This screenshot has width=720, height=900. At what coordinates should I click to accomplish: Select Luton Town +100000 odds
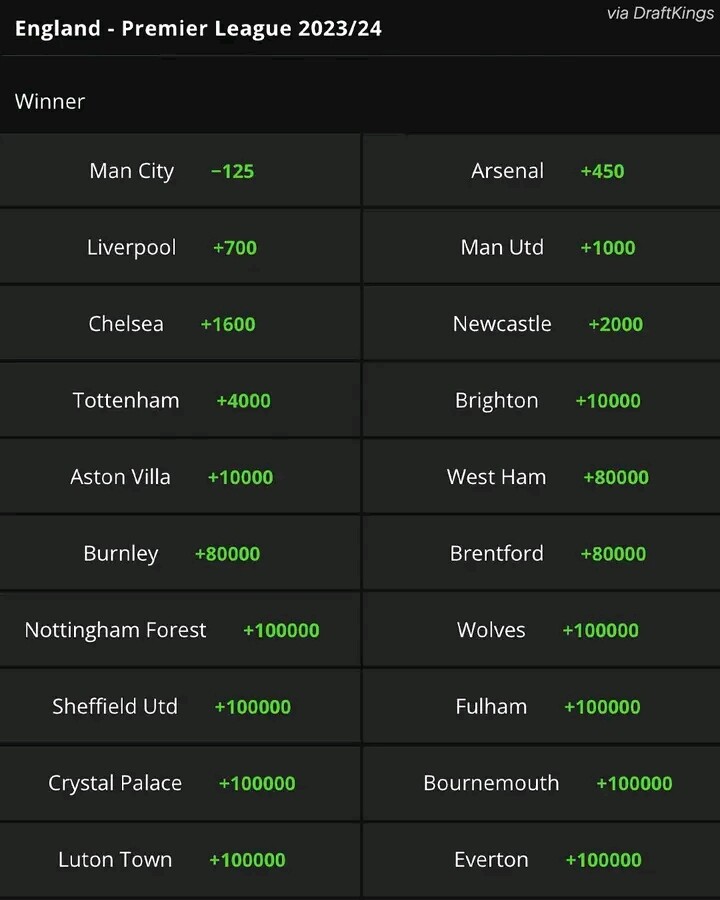tap(180, 859)
